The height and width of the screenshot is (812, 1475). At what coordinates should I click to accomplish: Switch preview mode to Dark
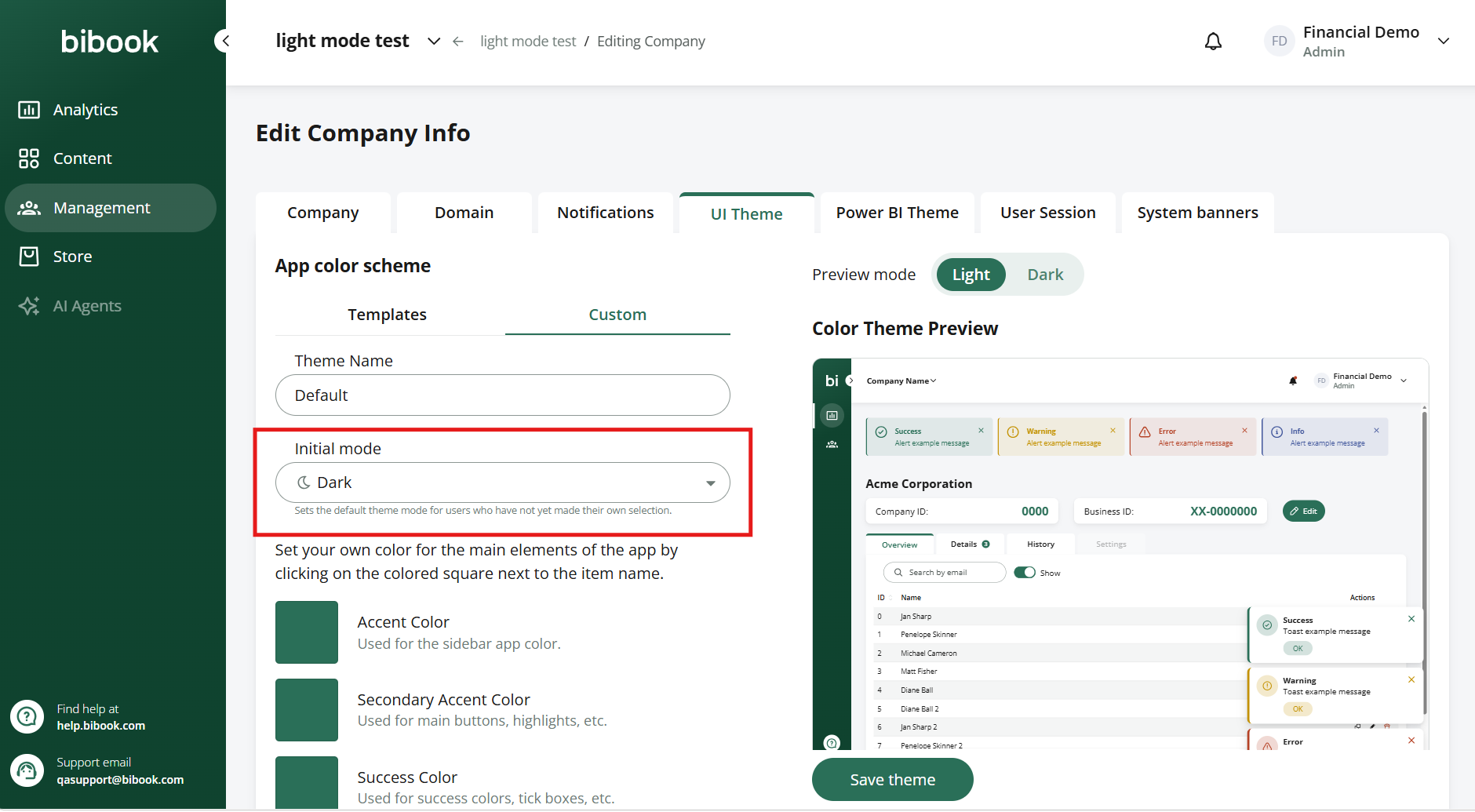click(1045, 275)
